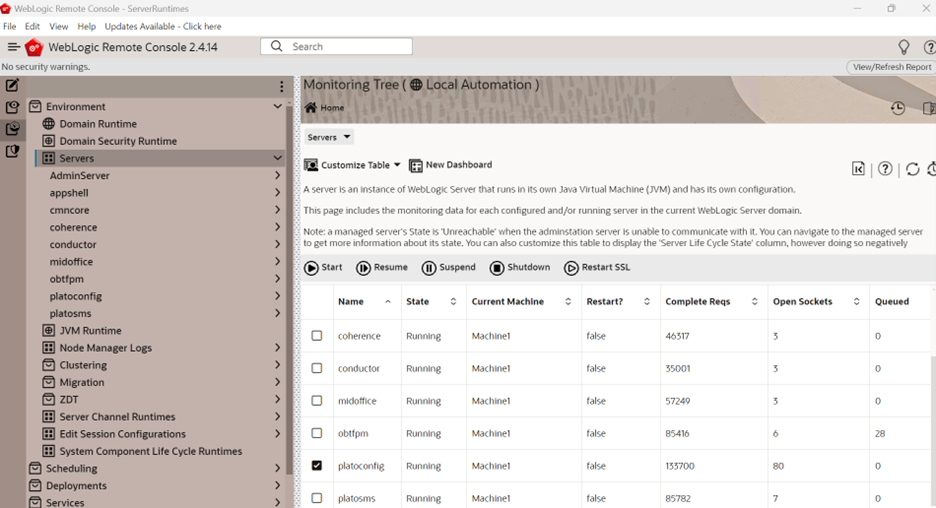Viewport: 936px width, 508px height.
Task: Click the View/Refresh Report button
Action: (891, 67)
